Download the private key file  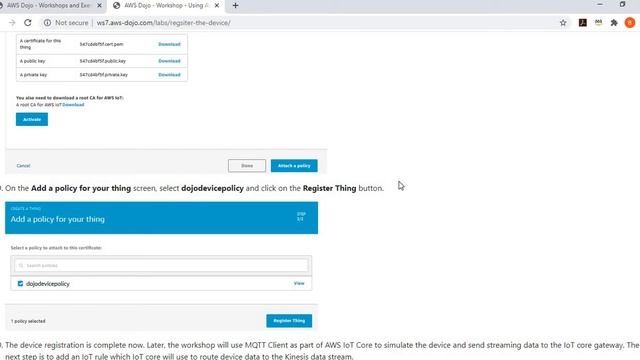point(169,75)
